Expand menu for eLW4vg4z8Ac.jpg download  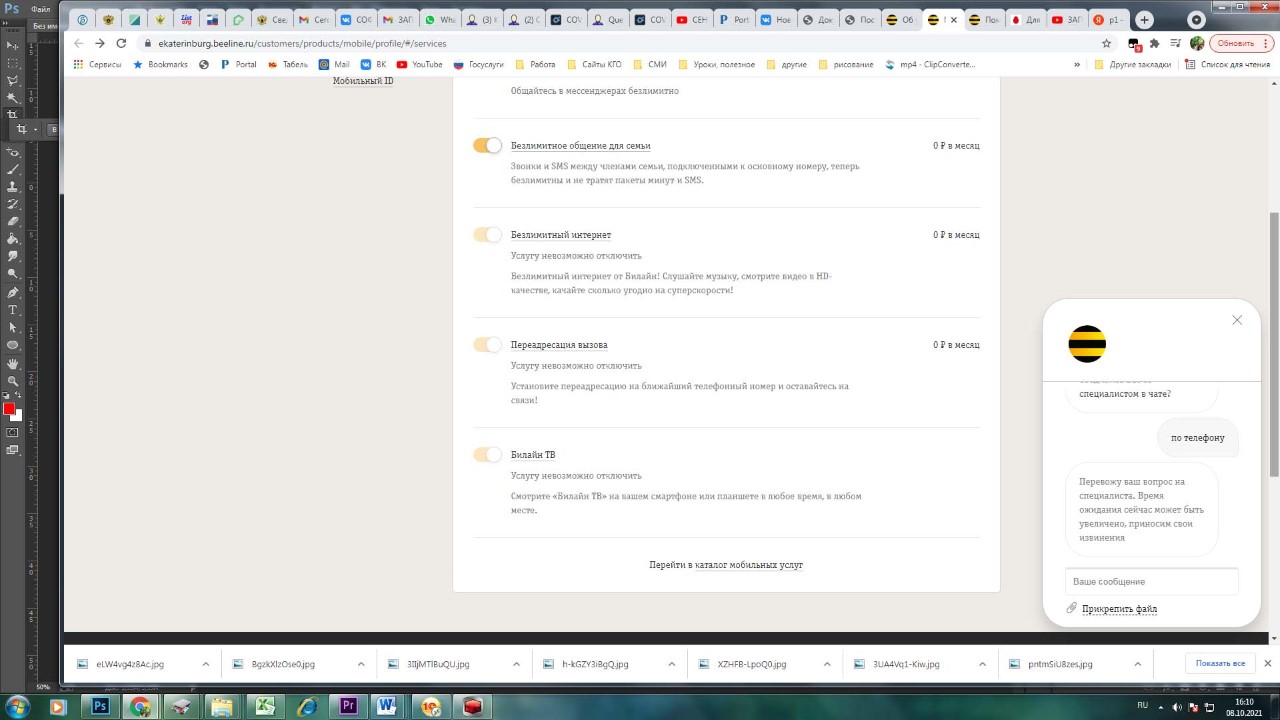click(x=205, y=664)
